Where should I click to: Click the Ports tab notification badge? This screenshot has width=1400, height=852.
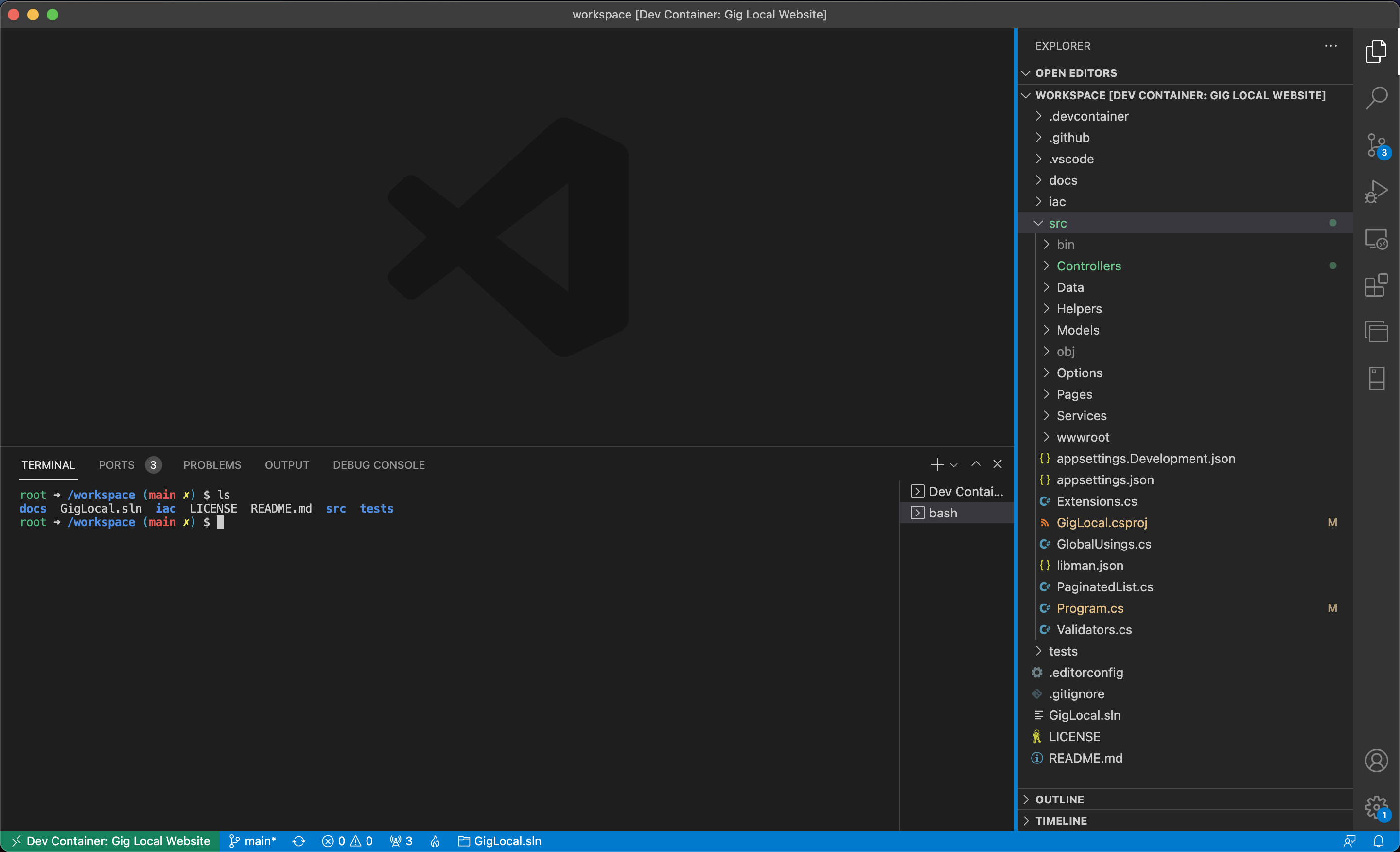tap(152, 464)
